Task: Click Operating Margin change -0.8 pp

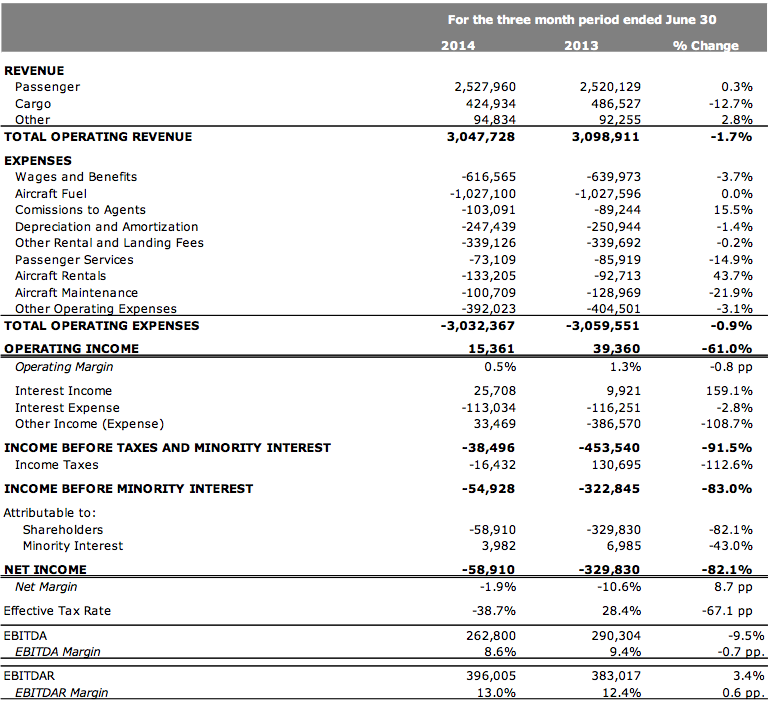Action: 731,367
